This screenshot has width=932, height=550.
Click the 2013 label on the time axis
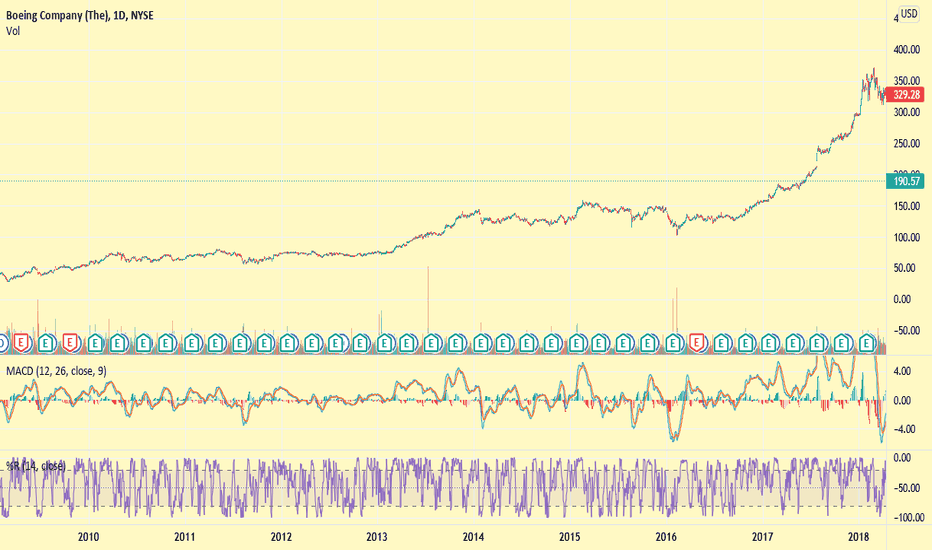[377, 537]
